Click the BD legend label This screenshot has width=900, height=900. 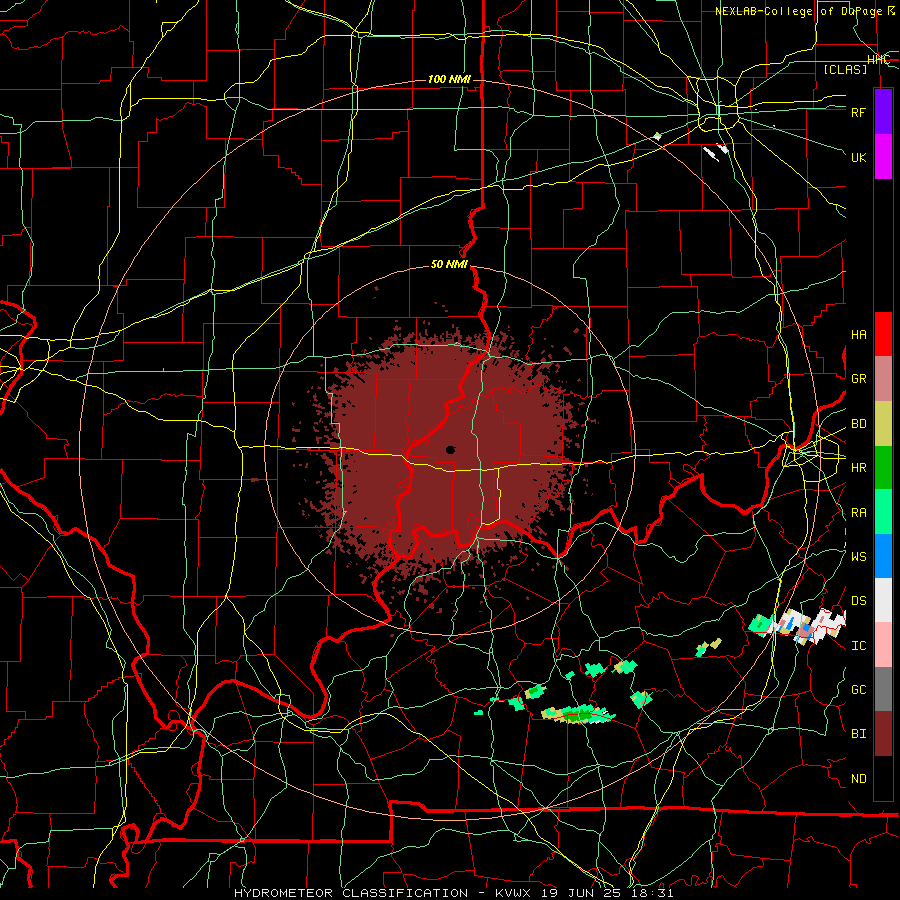click(x=859, y=424)
